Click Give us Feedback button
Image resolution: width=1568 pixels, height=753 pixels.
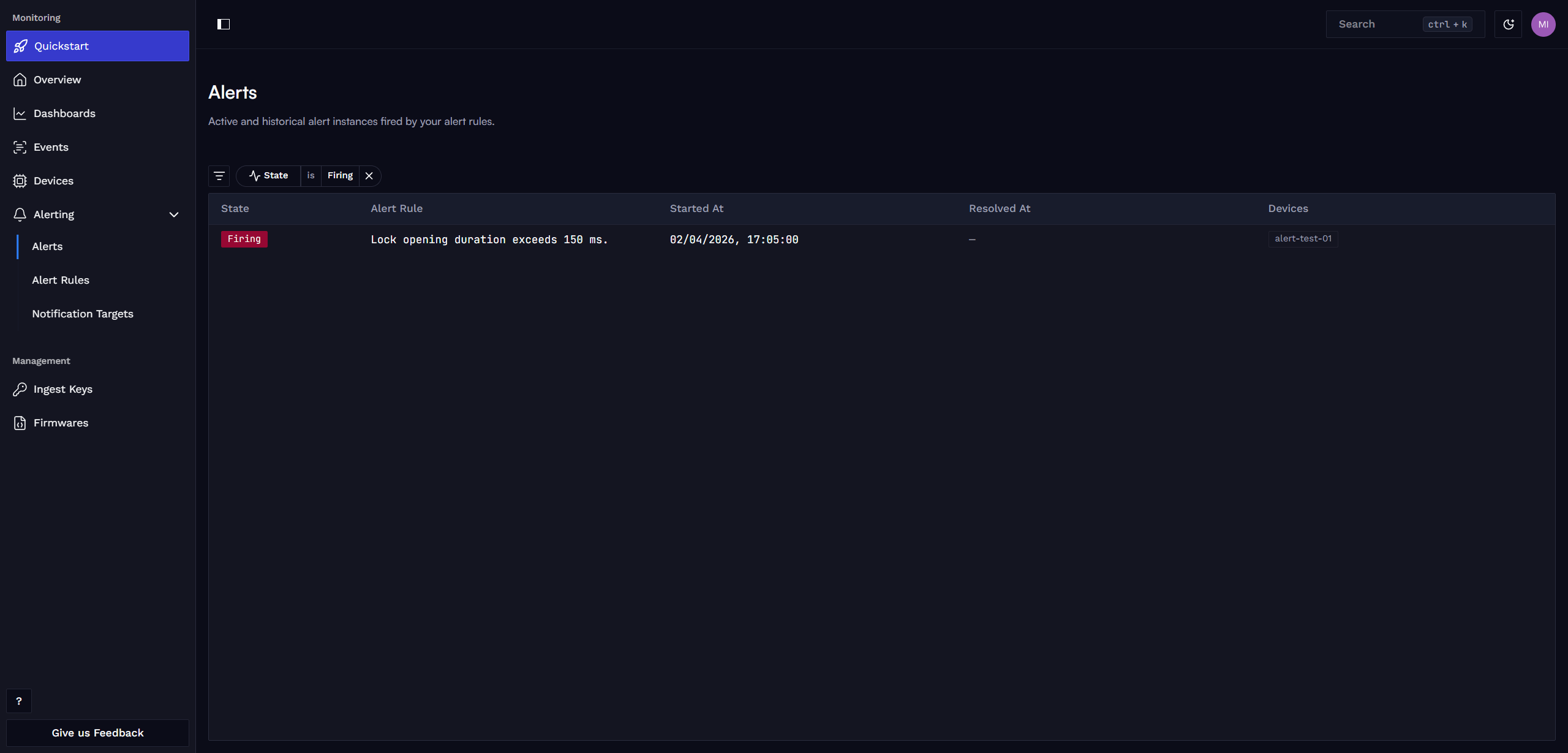[x=97, y=733]
